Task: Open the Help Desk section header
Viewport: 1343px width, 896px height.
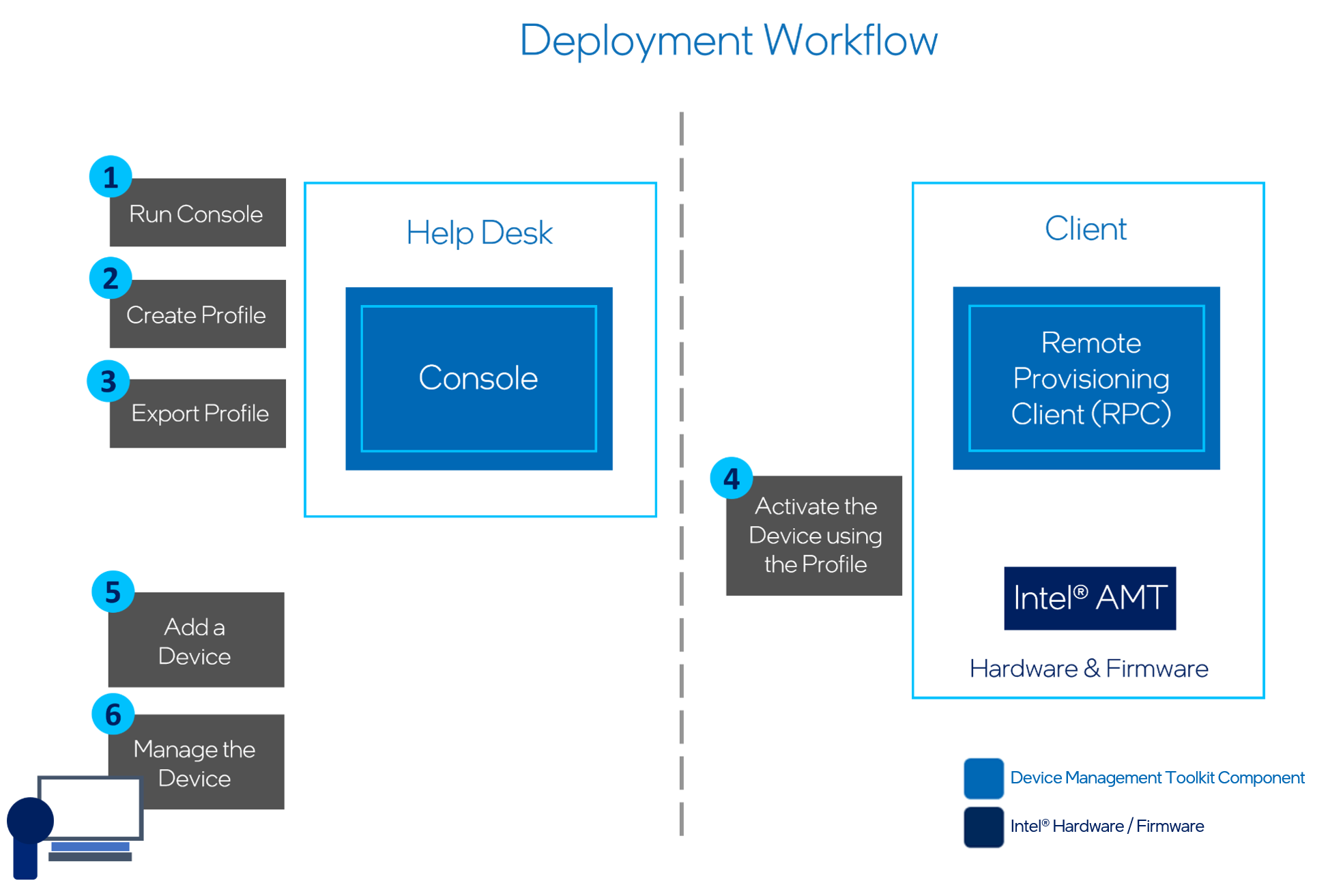Action: (x=479, y=232)
